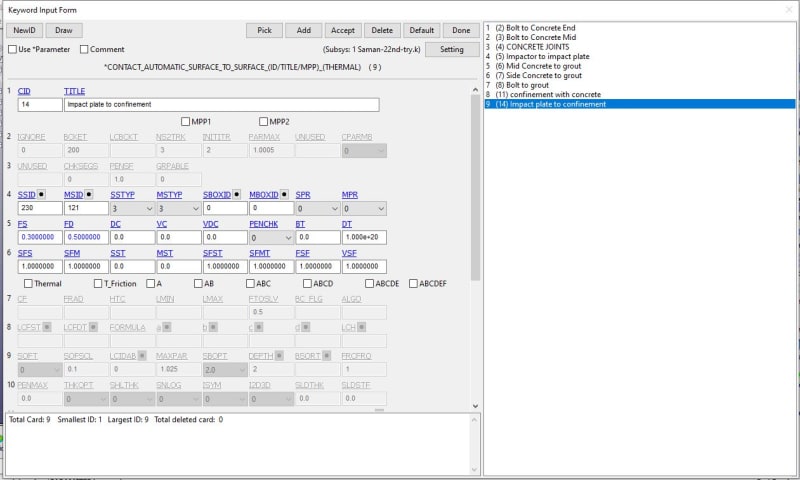
Task: Enable the Thermal checkbox
Action: tap(28, 283)
